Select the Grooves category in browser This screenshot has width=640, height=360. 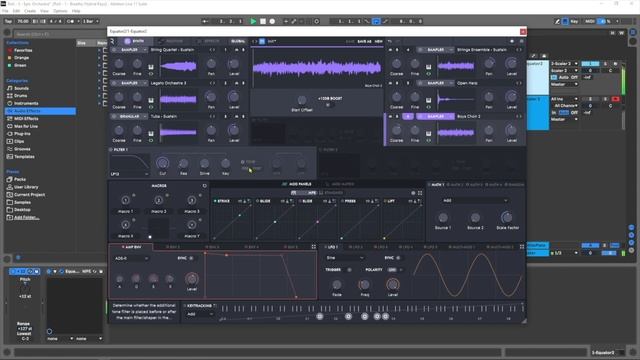(x=22, y=149)
